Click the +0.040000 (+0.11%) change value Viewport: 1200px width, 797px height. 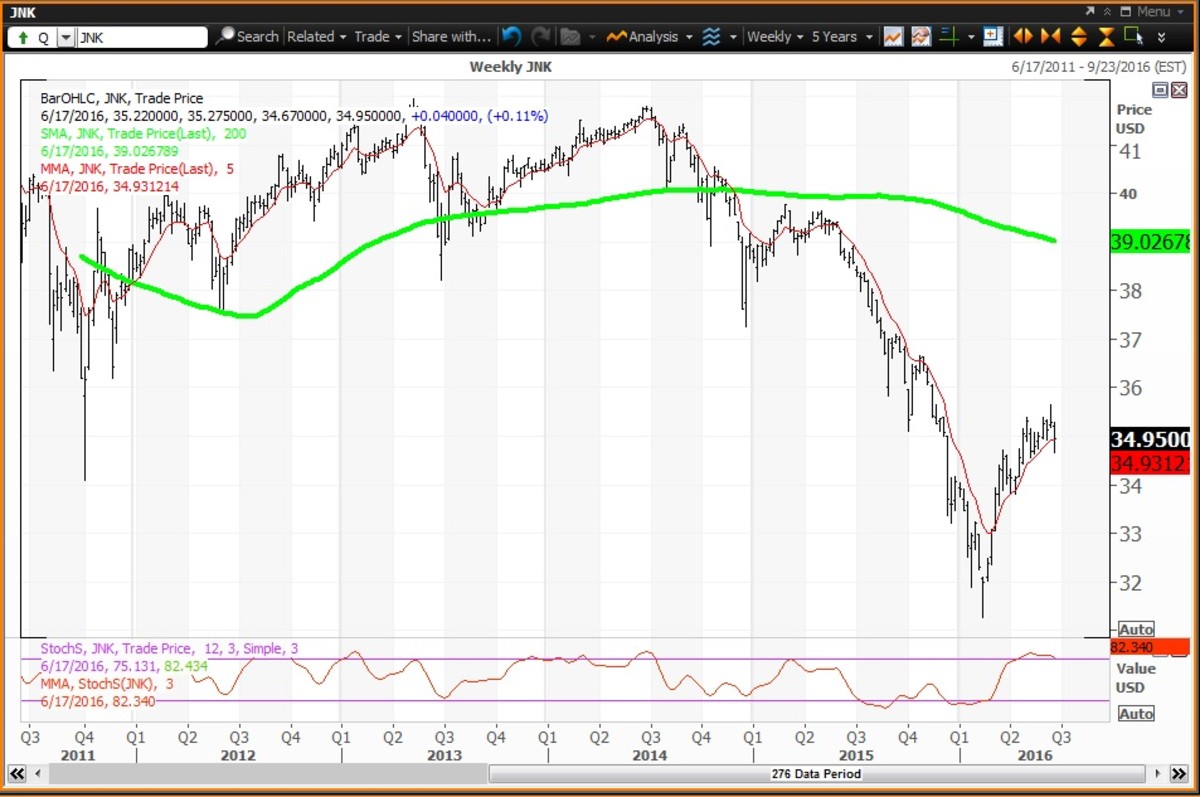pyautogui.click(x=479, y=116)
